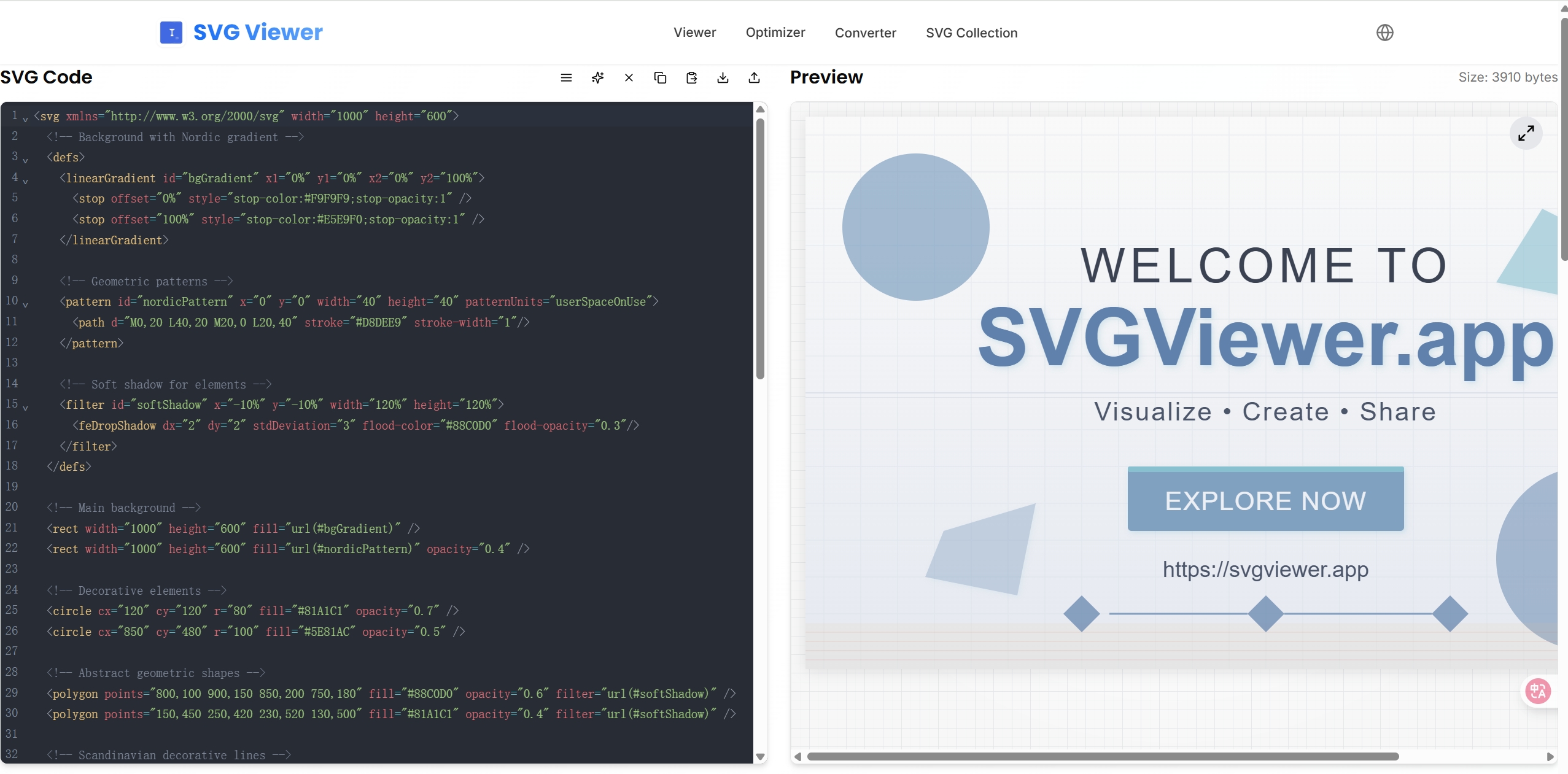The height and width of the screenshot is (774, 1568).
Task: Open the SVG Collection page
Action: coord(971,33)
